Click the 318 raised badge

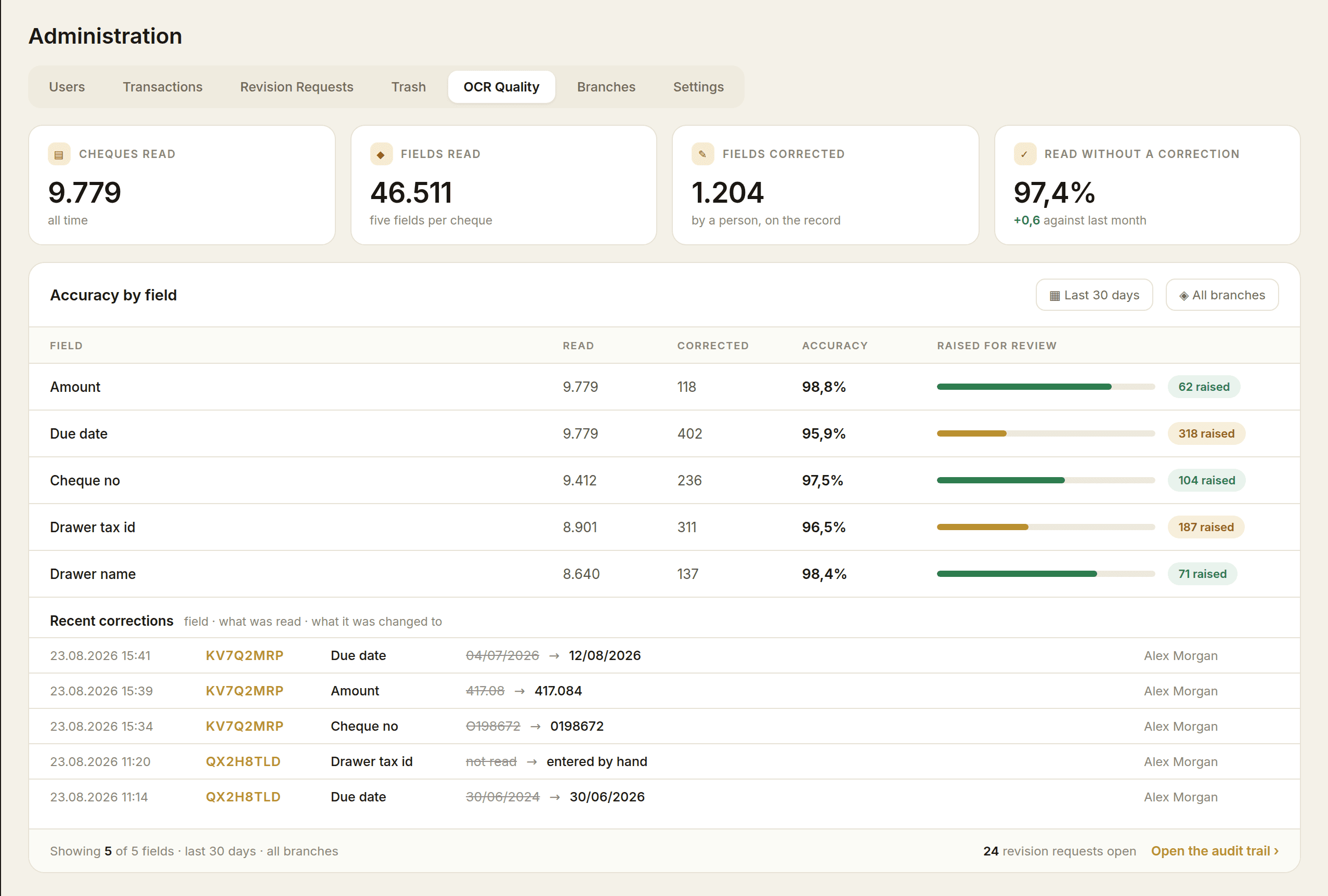(x=1206, y=434)
